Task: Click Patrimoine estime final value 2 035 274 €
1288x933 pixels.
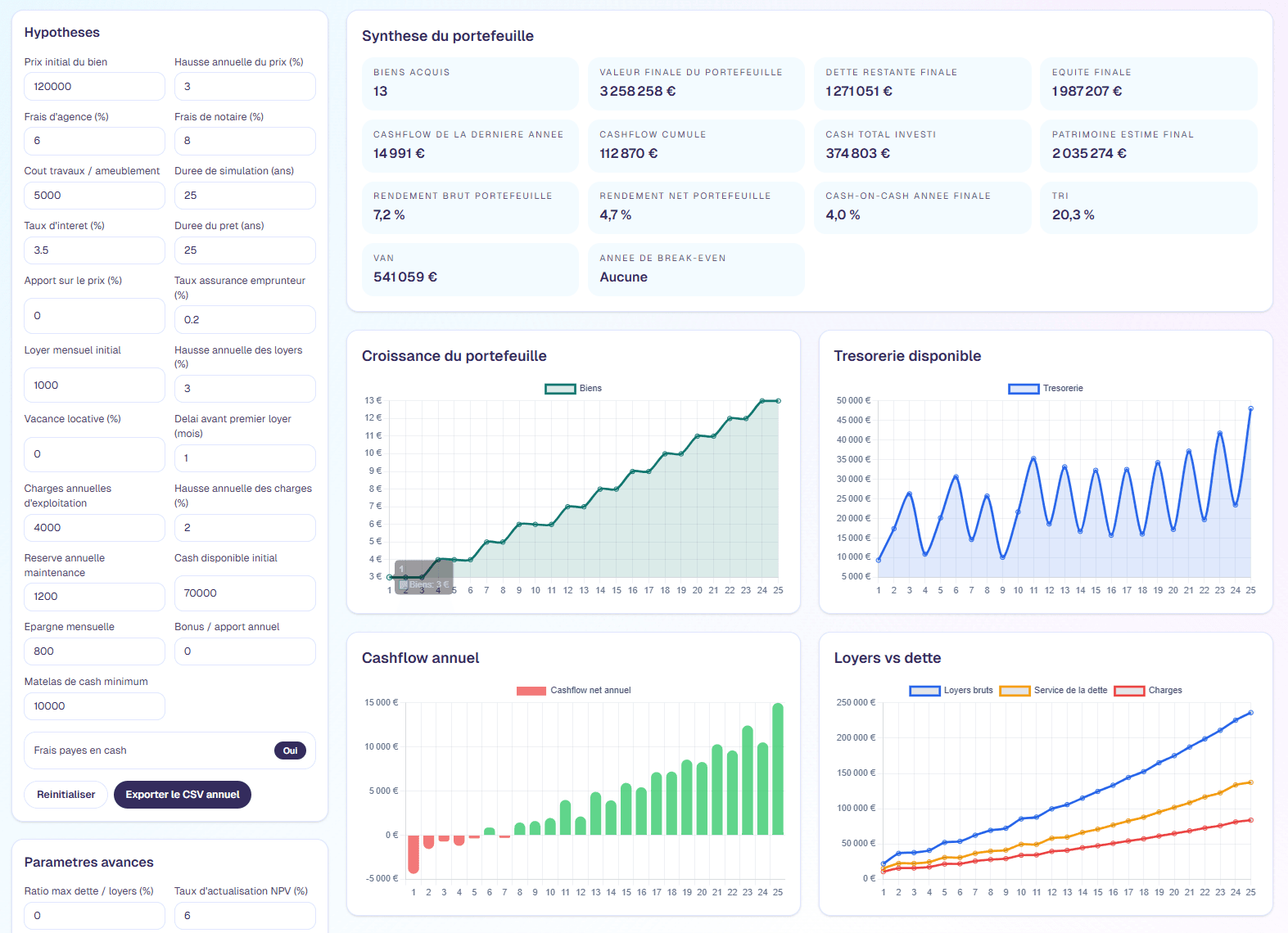Action: 1089,154
